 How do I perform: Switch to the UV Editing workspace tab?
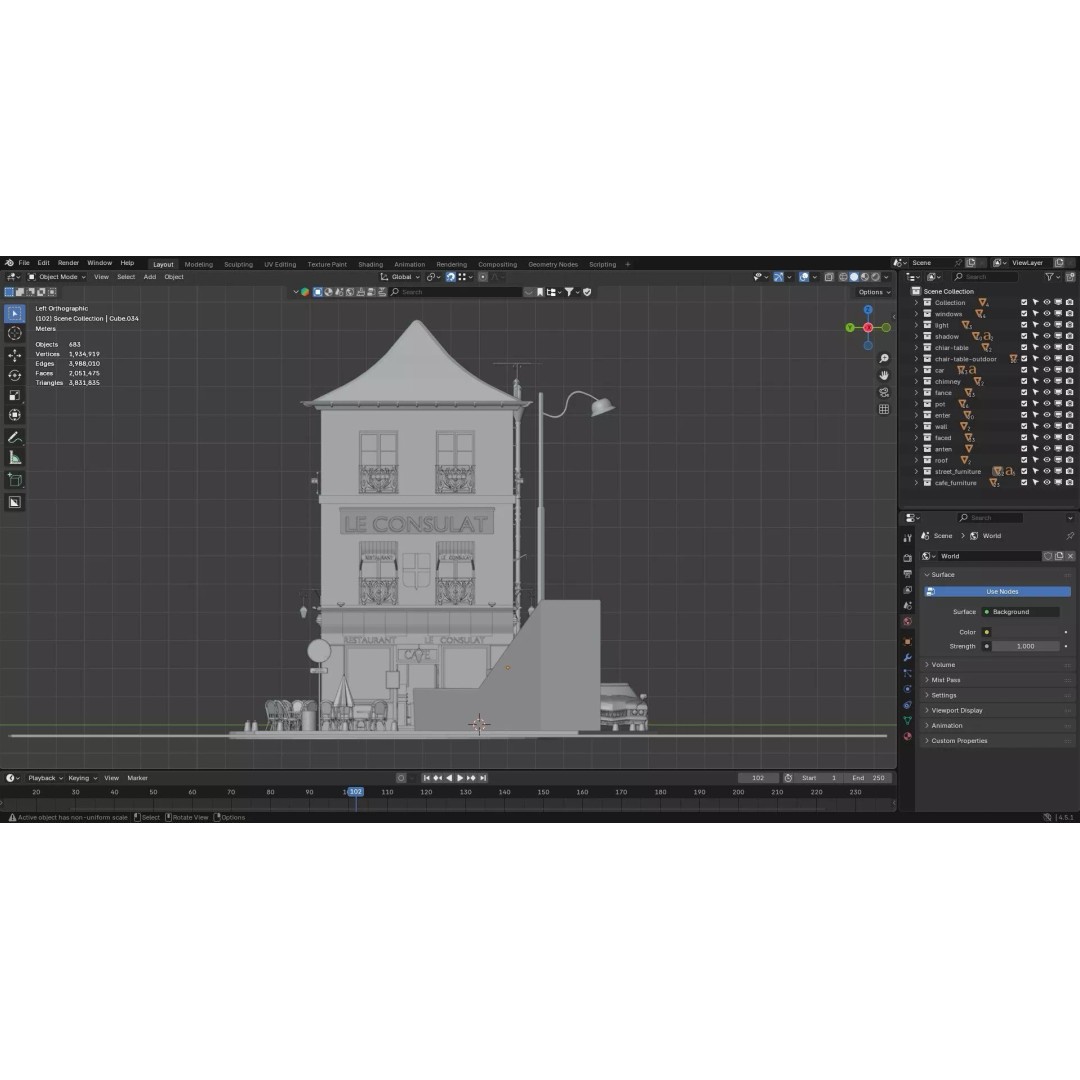coord(280,264)
